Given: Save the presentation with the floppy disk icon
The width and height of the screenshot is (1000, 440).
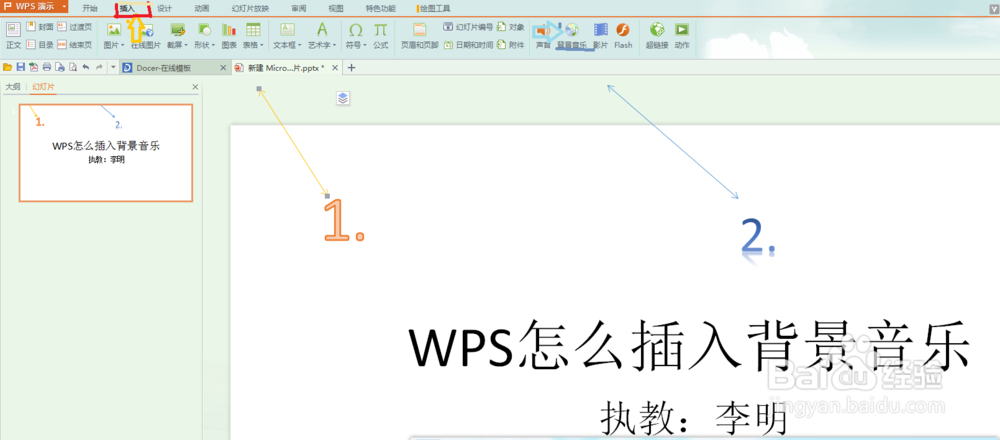Looking at the screenshot, I should pos(20,67).
